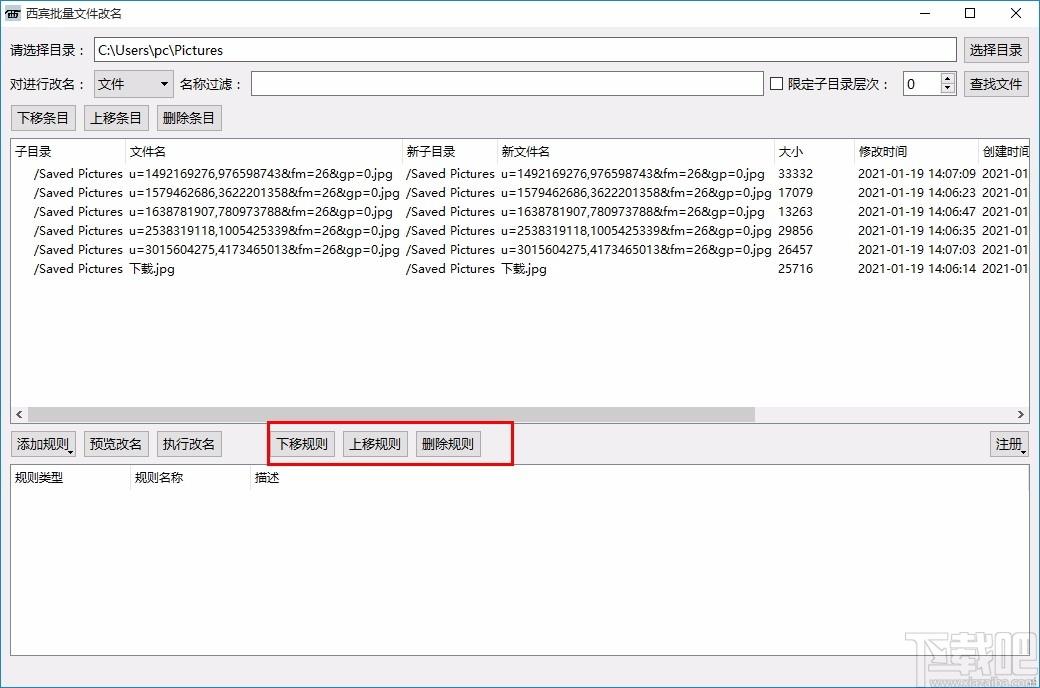Click size value 29856
The height and width of the screenshot is (688, 1040).
pos(795,231)
